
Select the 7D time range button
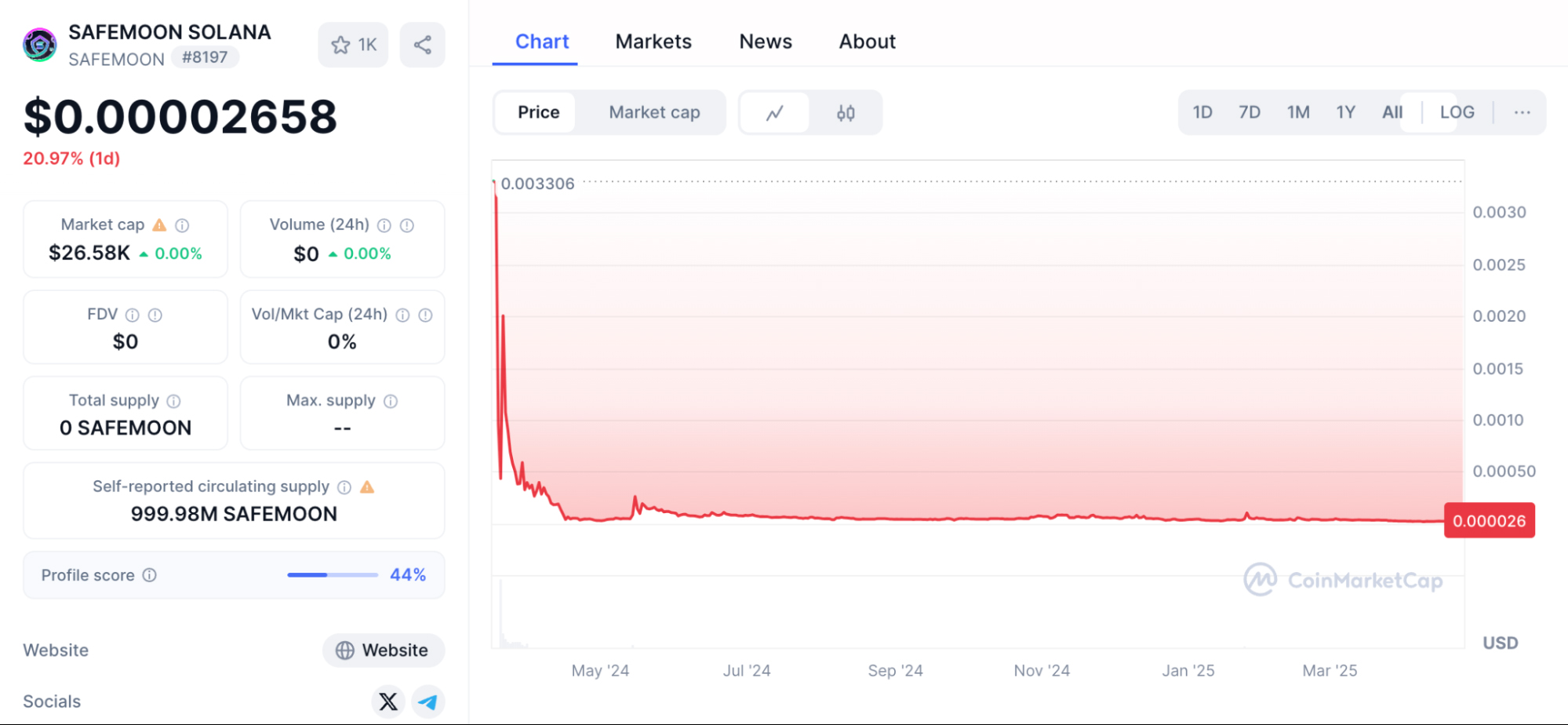pyautogui.click(x=1250, y=112)
